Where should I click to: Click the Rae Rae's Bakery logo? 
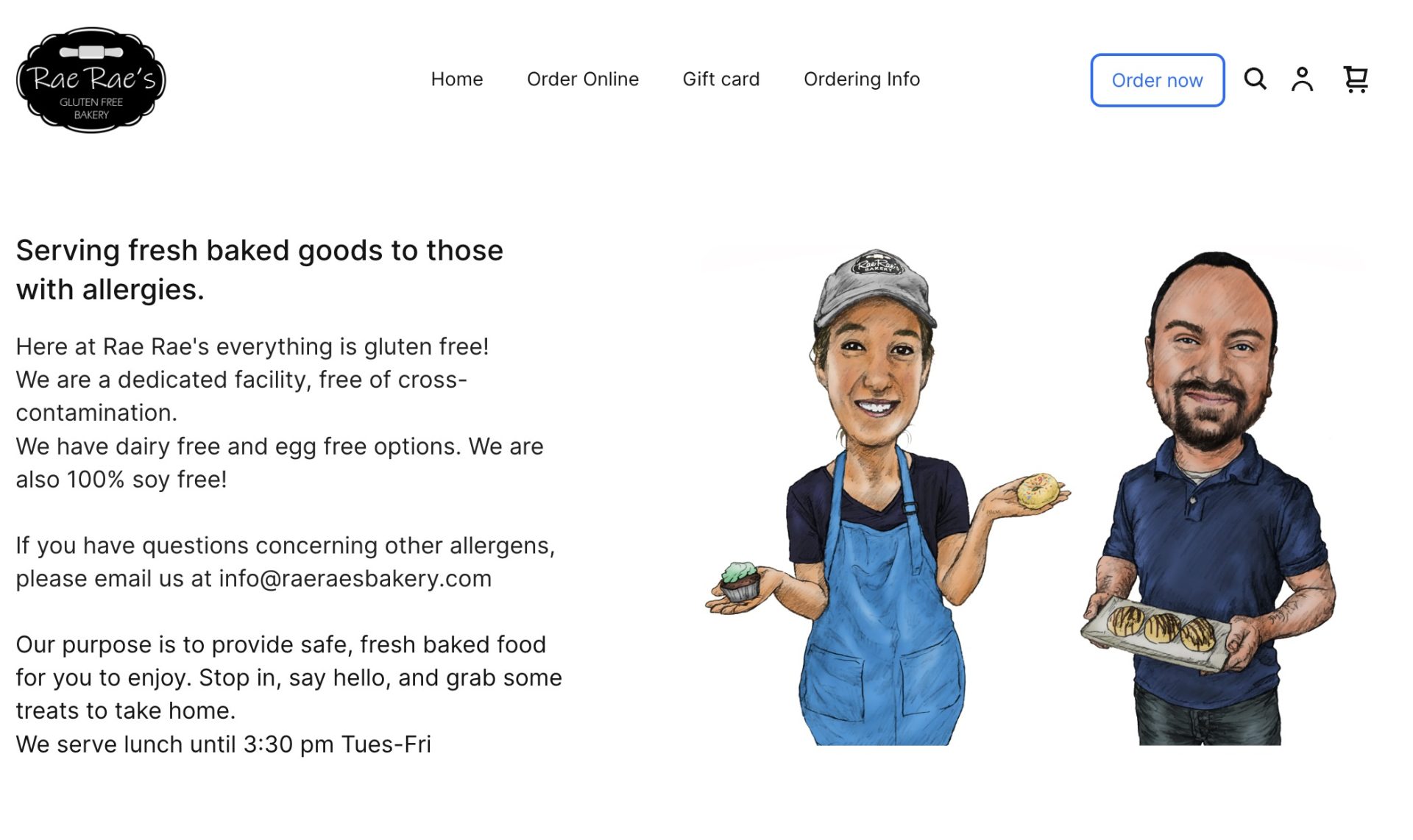pyautogui.click(x=91, y=80)
